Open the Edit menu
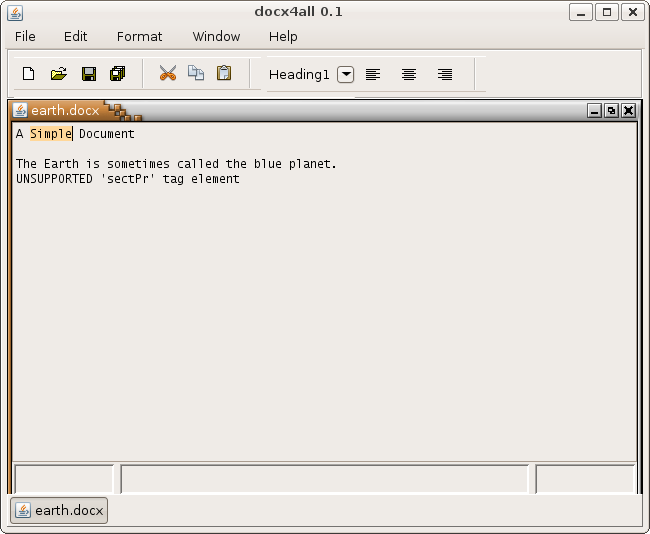Image resolution: width=650 pixels, height=534 pixels. tap(75, 36)
